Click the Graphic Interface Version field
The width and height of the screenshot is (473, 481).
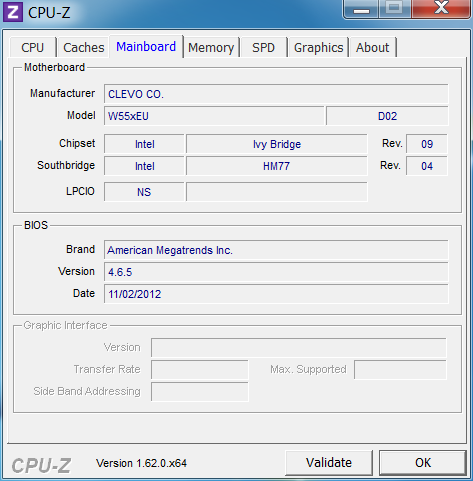299,348
